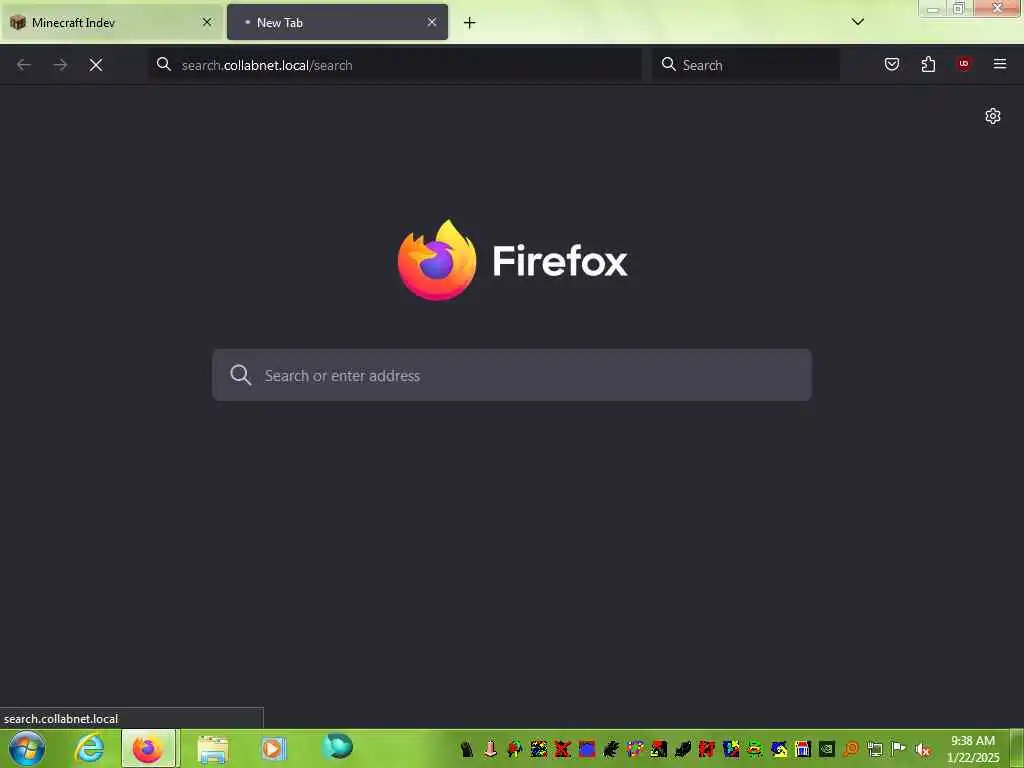Stop loading the current page
Image resolution: width=1024 pixels, height=768 pixels.
pyautogui.click(x=96, y=65)
